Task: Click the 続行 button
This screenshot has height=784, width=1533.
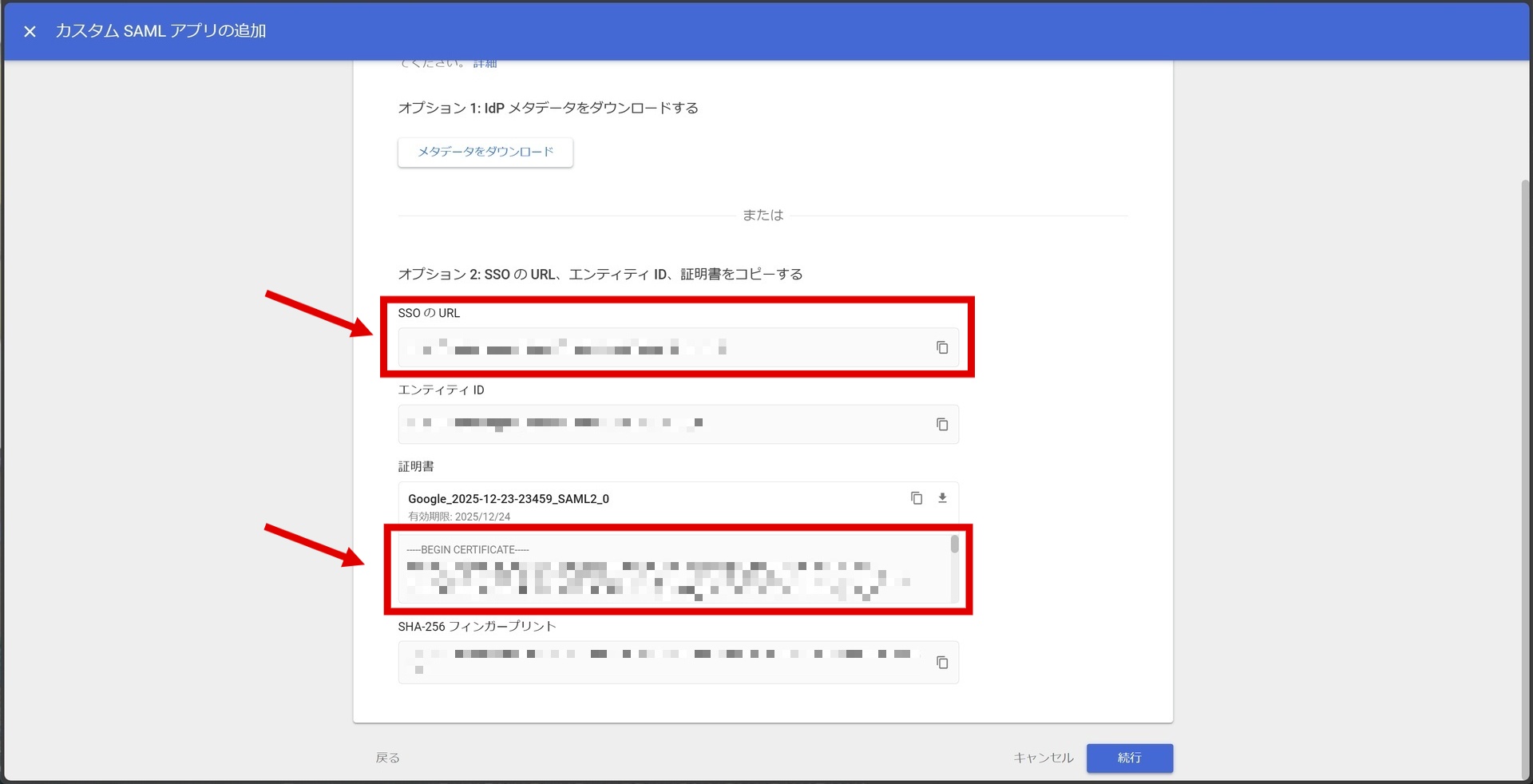Action: coord(1129,758)
